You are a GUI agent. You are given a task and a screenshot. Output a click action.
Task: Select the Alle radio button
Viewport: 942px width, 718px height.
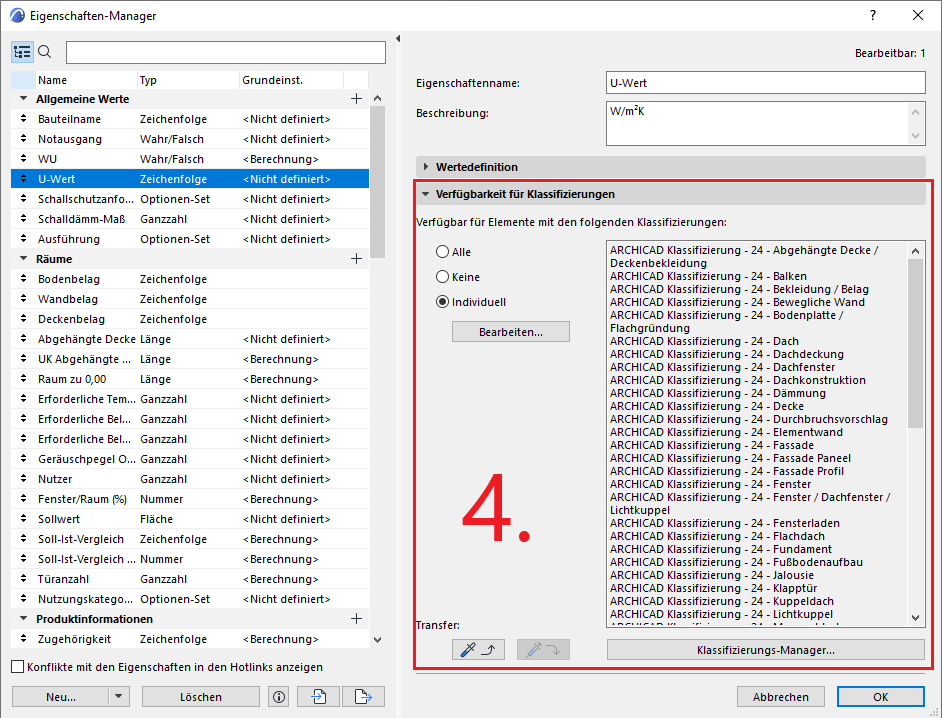[x=443, y=252]
